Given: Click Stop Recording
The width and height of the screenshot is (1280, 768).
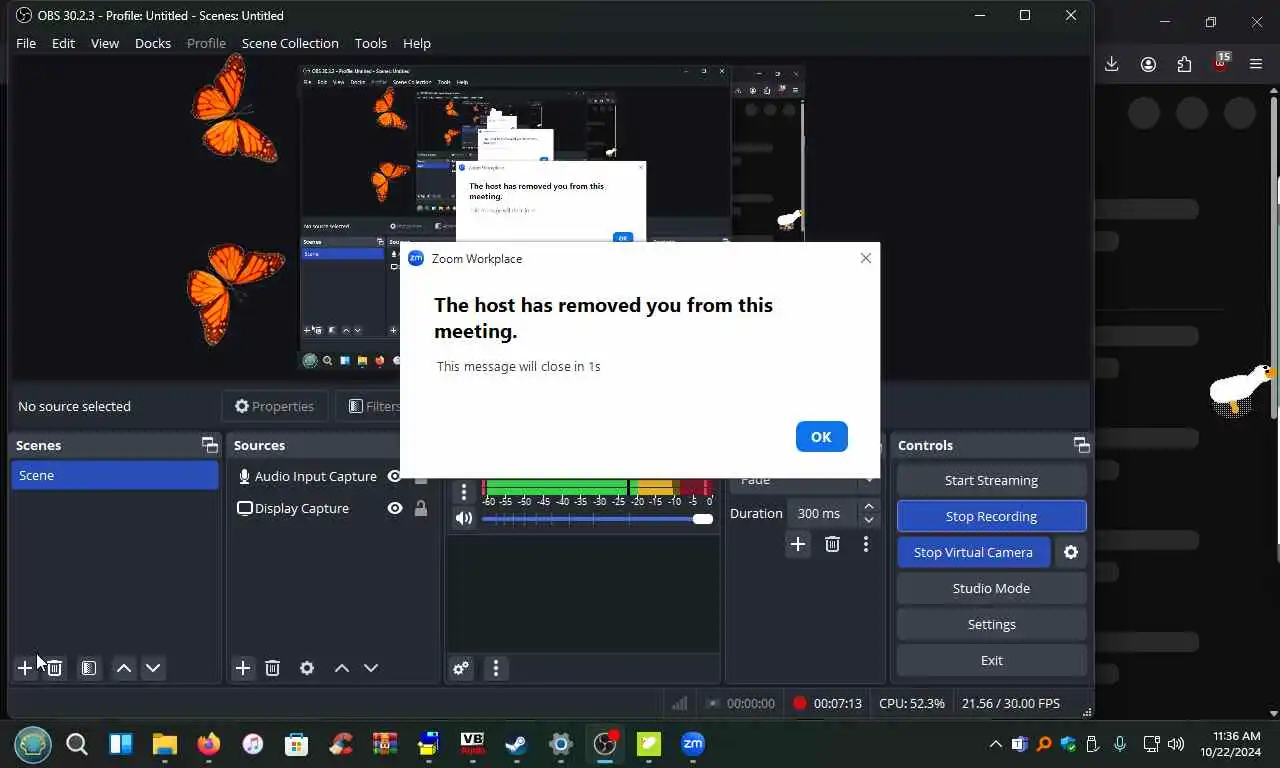Looking at the screenshot, I should [x=991, y=516].
